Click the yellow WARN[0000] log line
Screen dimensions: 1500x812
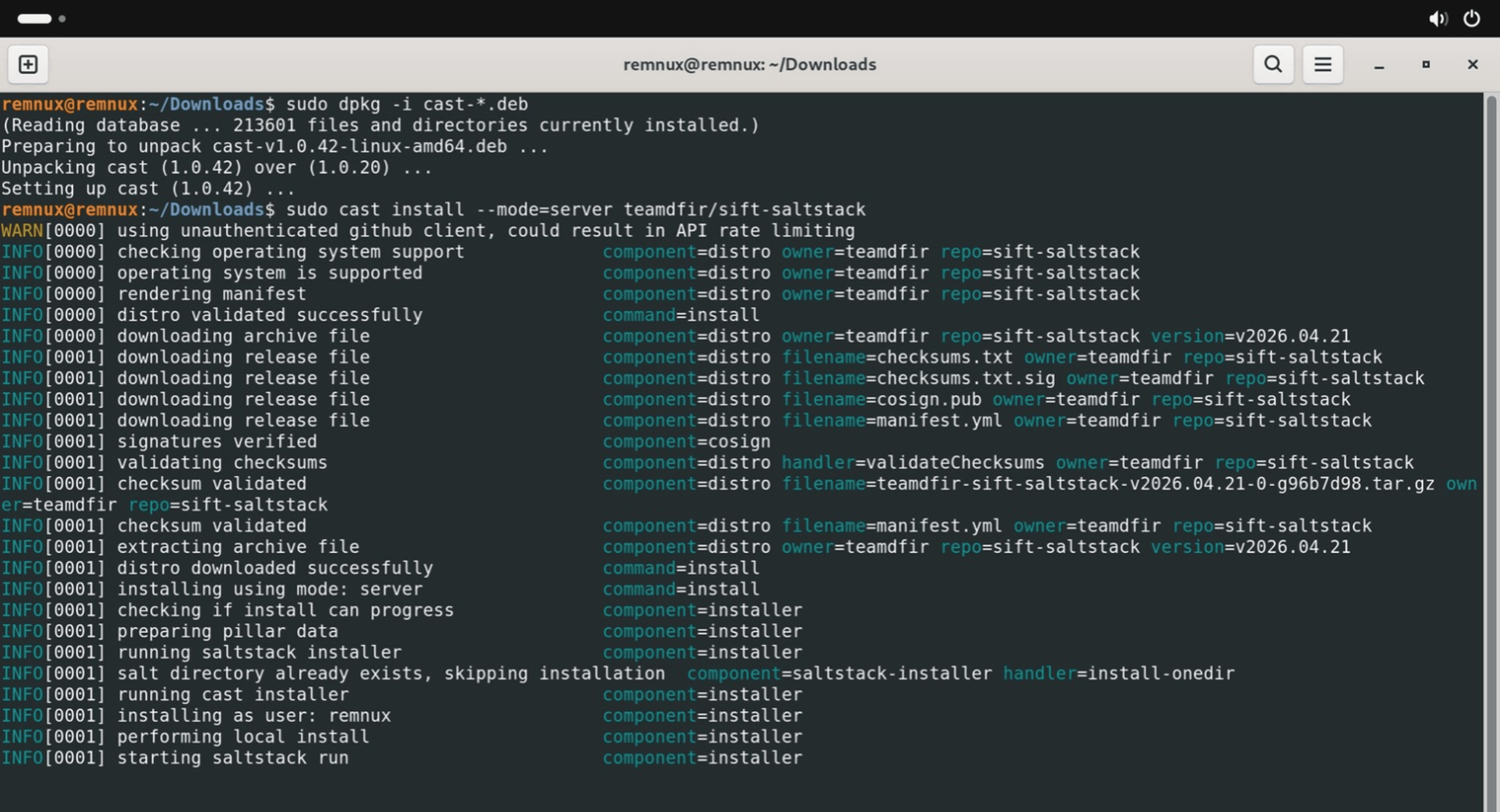point(428,231)
